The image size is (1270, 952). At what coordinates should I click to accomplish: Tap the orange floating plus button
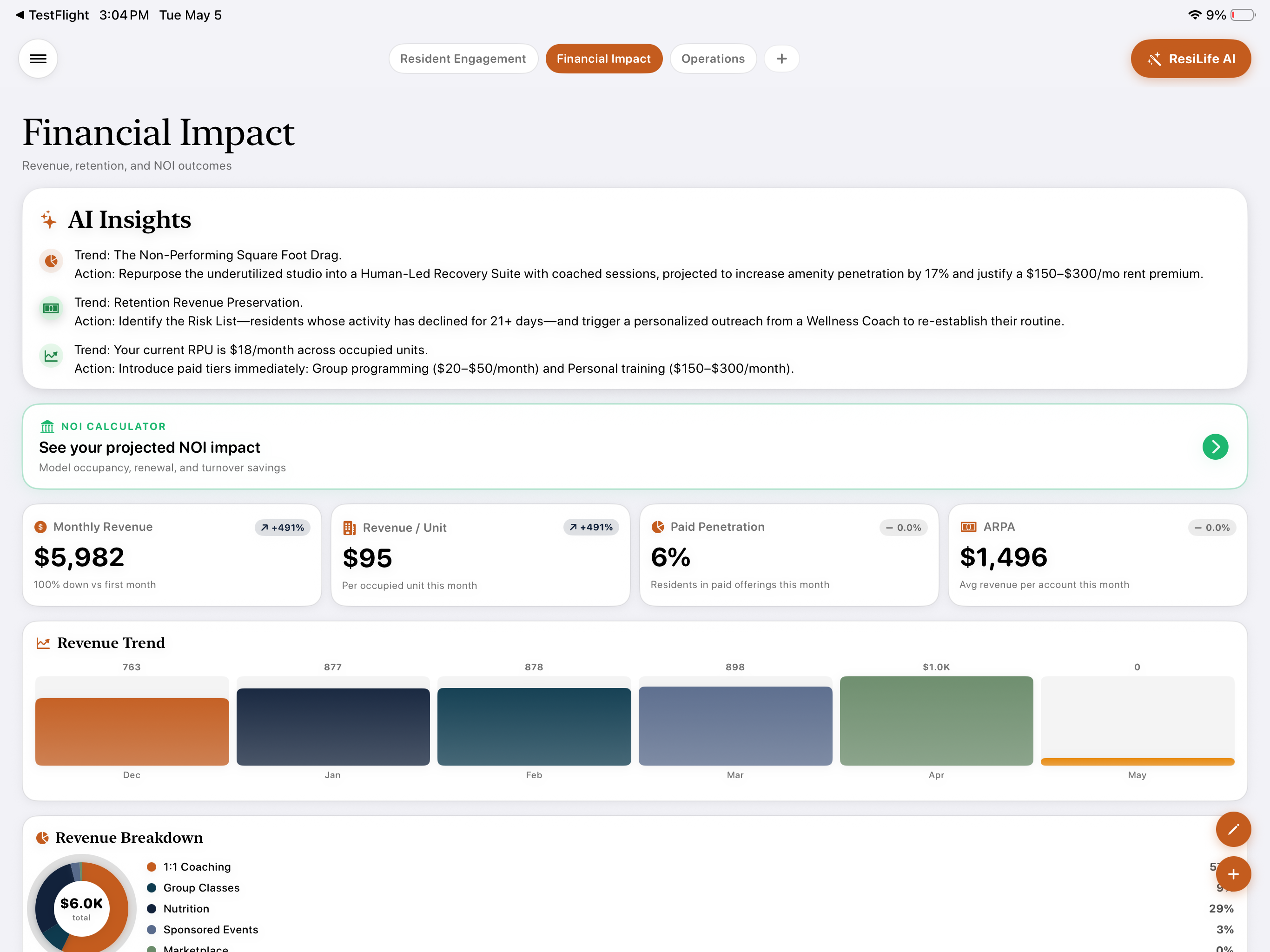point(1233,874)
